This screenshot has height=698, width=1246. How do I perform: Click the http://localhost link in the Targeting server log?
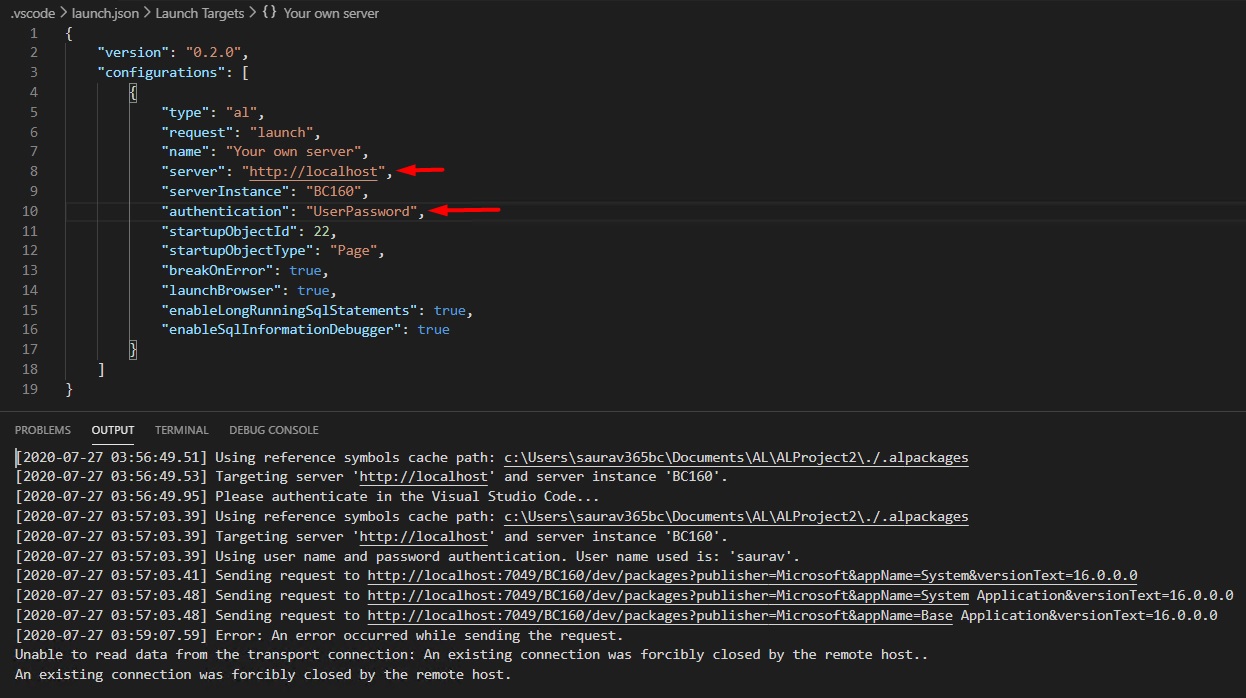click(422, 476)
